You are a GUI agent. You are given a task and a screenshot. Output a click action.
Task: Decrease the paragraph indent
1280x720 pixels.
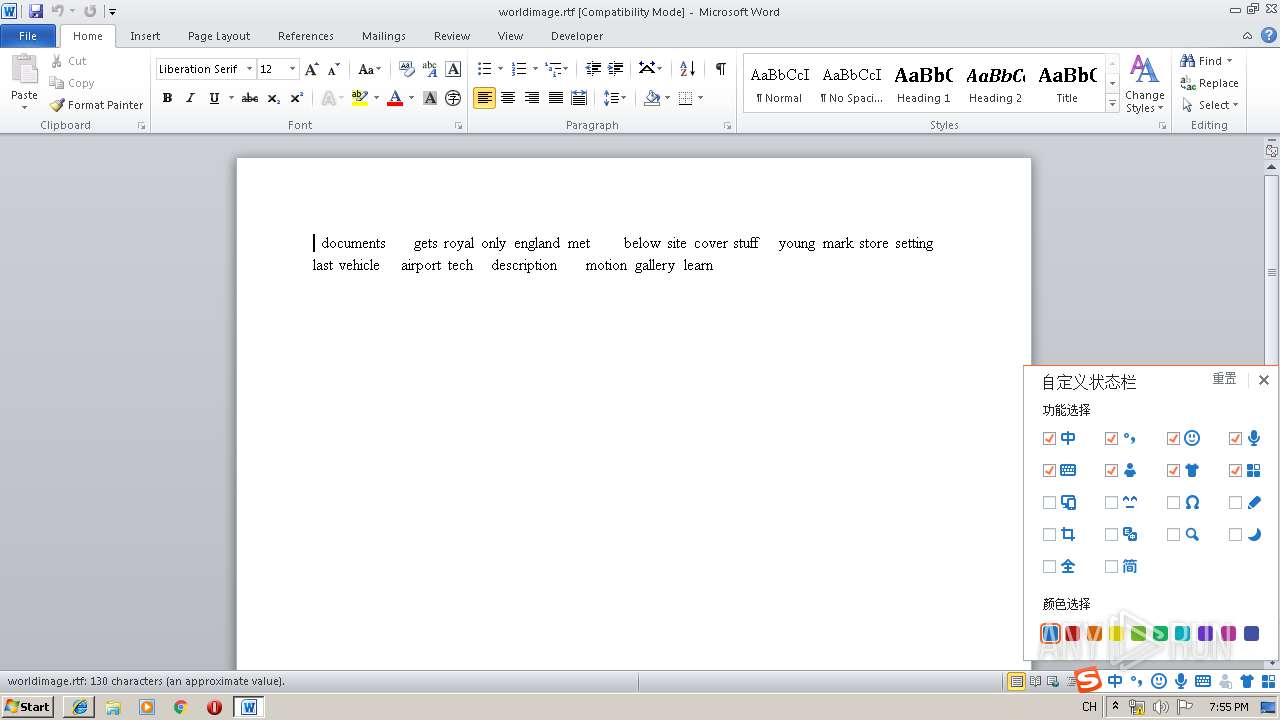point(593,69)
